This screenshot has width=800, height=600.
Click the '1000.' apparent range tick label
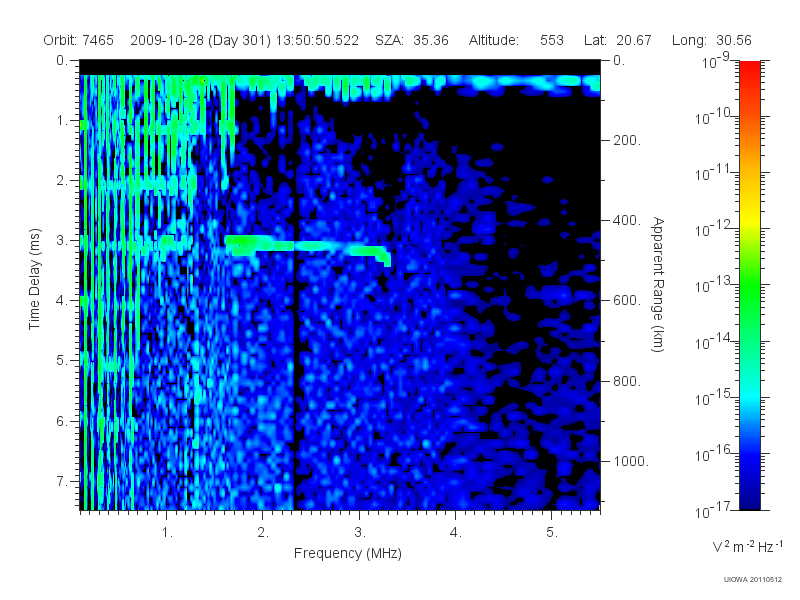631,461
